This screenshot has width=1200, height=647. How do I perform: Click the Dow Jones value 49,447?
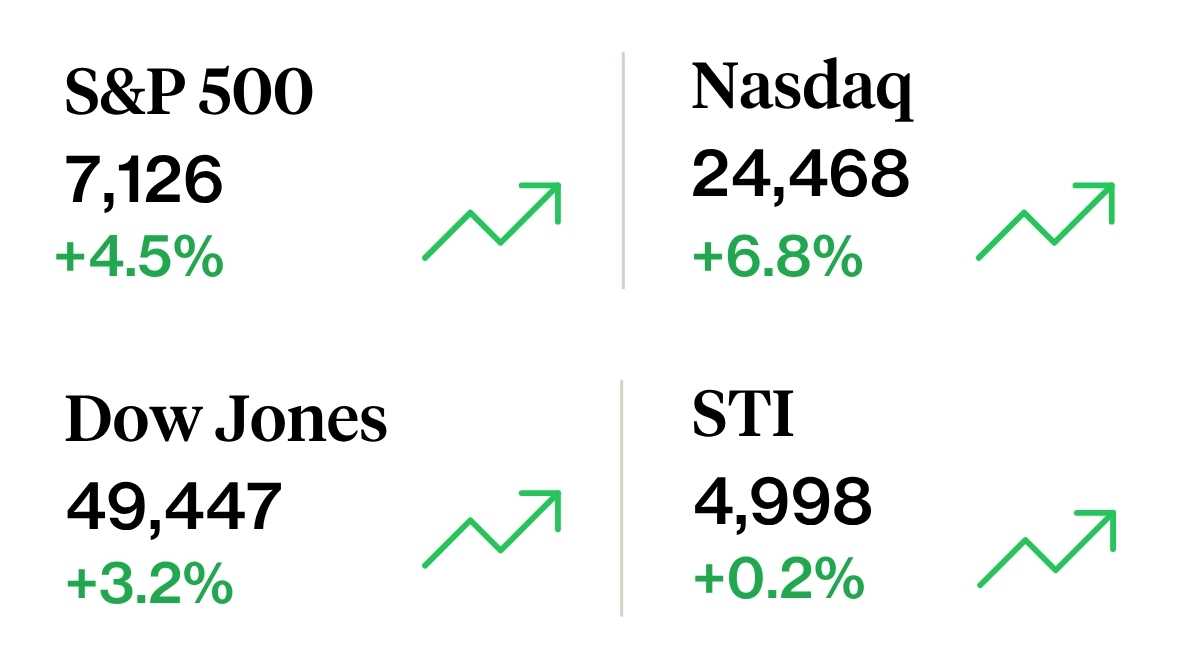coord(174,506)
